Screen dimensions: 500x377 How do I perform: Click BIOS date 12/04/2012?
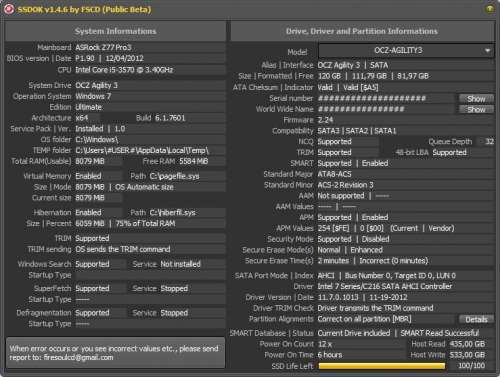click(x=125, y=58)
